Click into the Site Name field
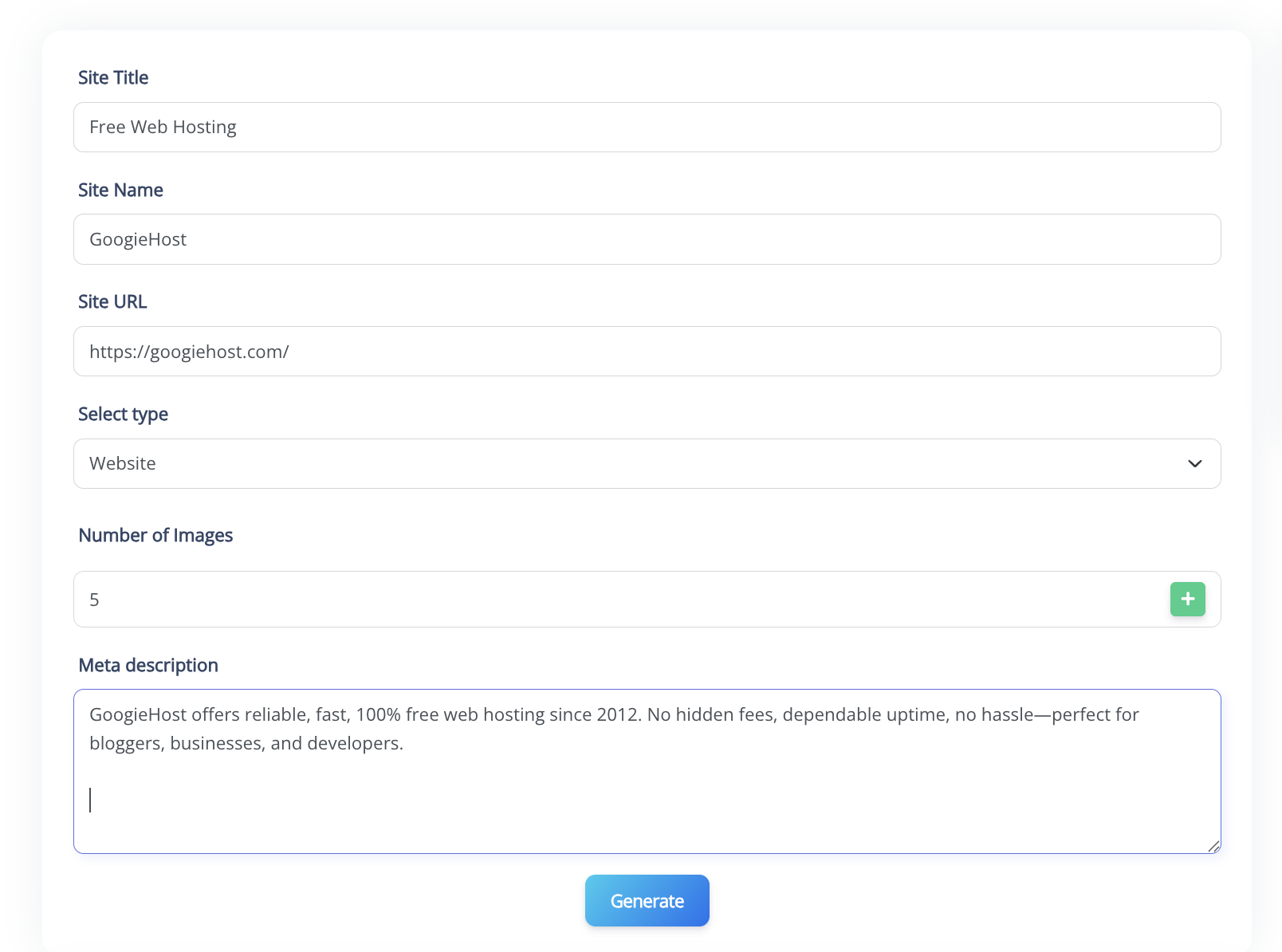This screenshot has width=1282, height=952. [646, 239]
